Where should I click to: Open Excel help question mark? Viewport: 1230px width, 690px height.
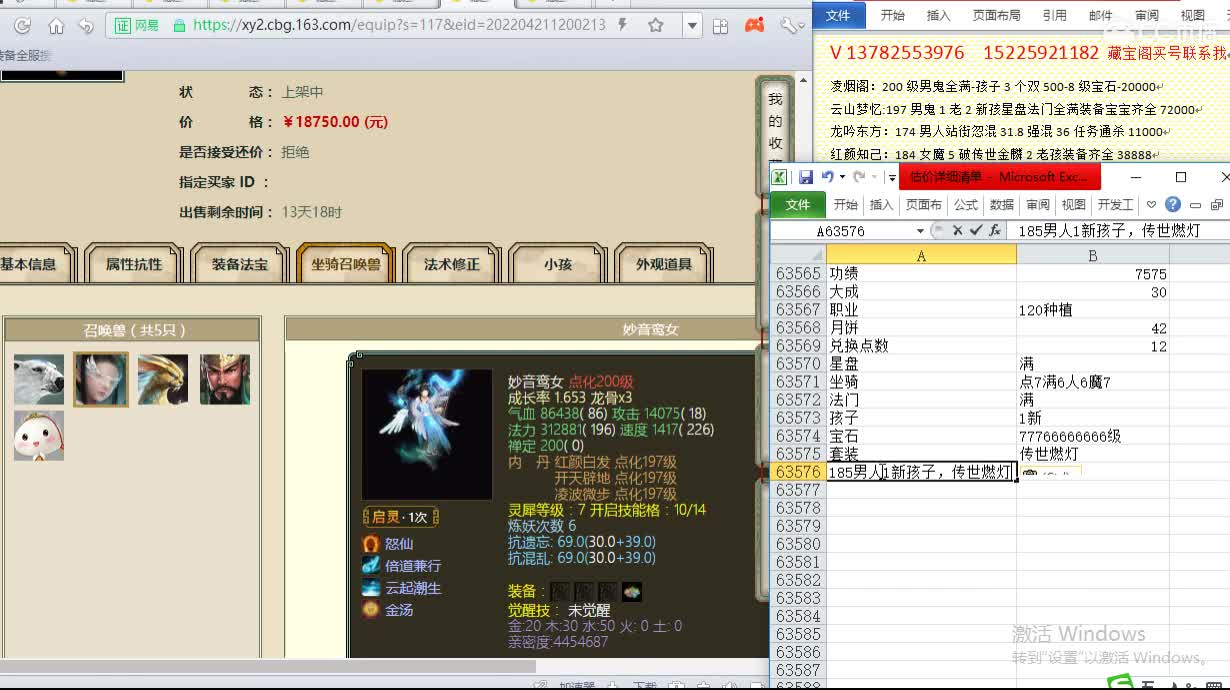pyautogui.click(x=1173, y=204)
